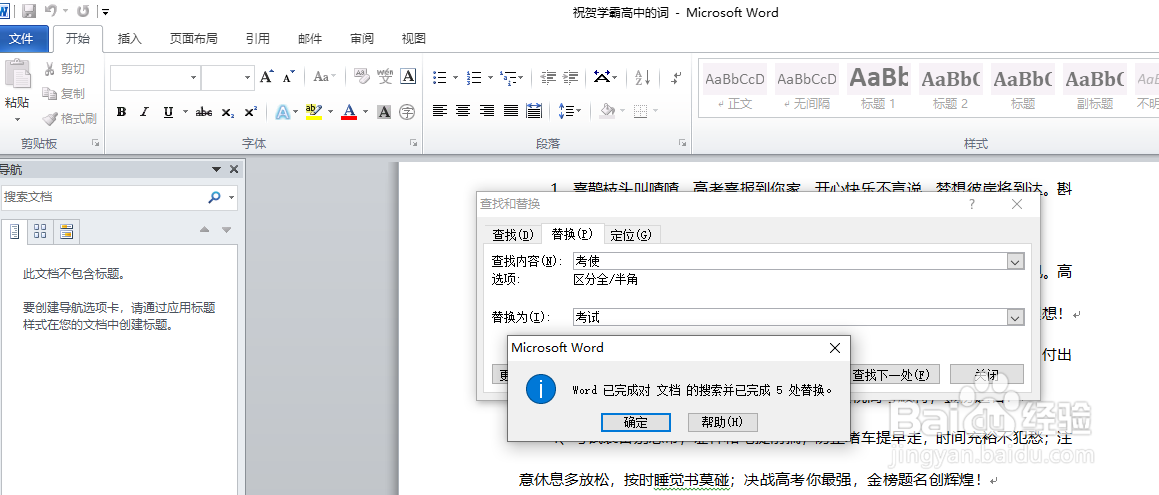Switch to the 插入 ribbon tab
This screenshot has height=495, width=1159.
click(129, 38)
